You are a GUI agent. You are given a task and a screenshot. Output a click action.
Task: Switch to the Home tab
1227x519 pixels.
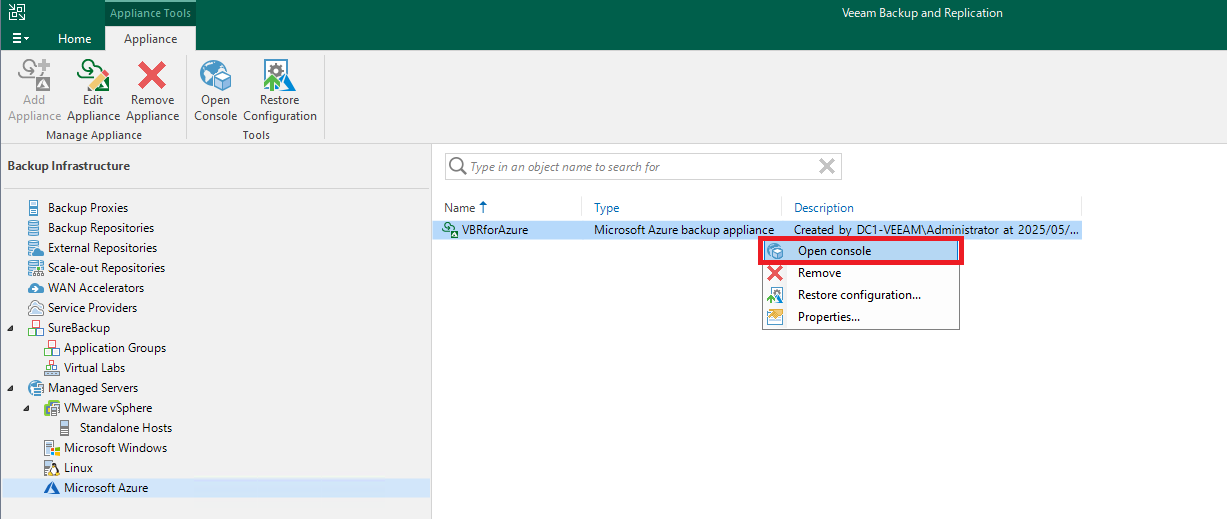coord(74,39)
